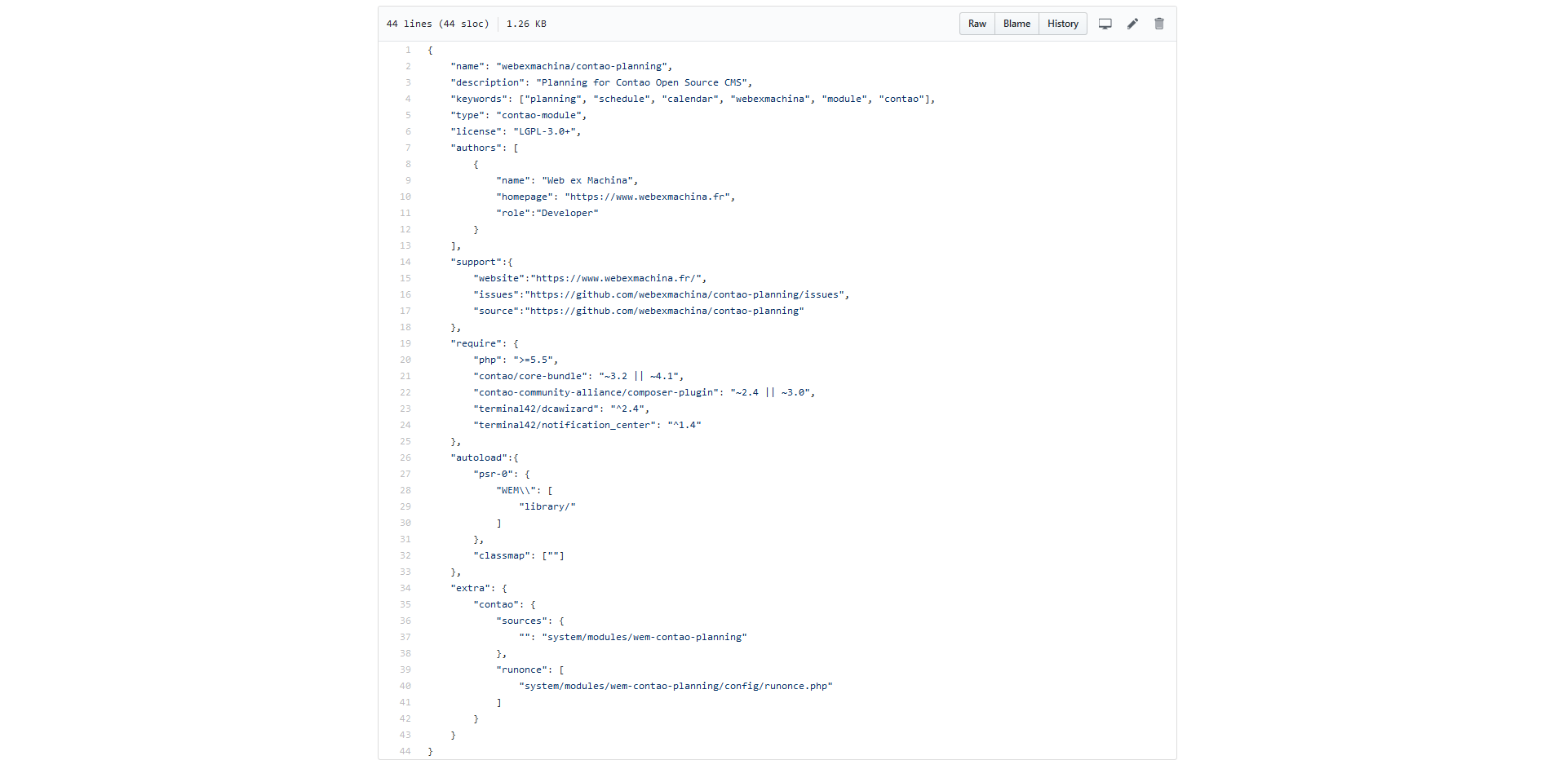The image size is (1568, 769).
Task: Delete this file with the trash icon
Action: click(1159, 24)
